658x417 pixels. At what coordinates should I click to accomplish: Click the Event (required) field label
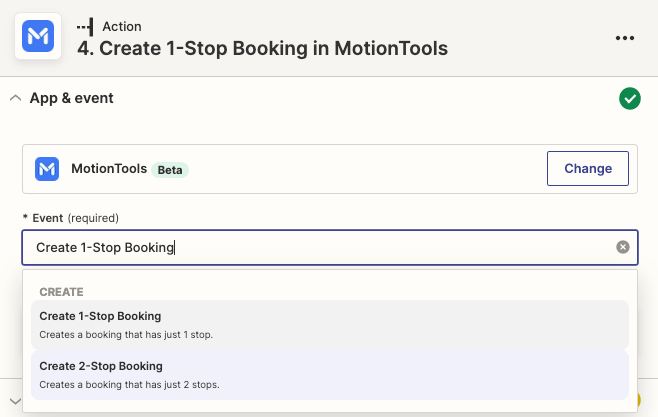coord(71,218)
